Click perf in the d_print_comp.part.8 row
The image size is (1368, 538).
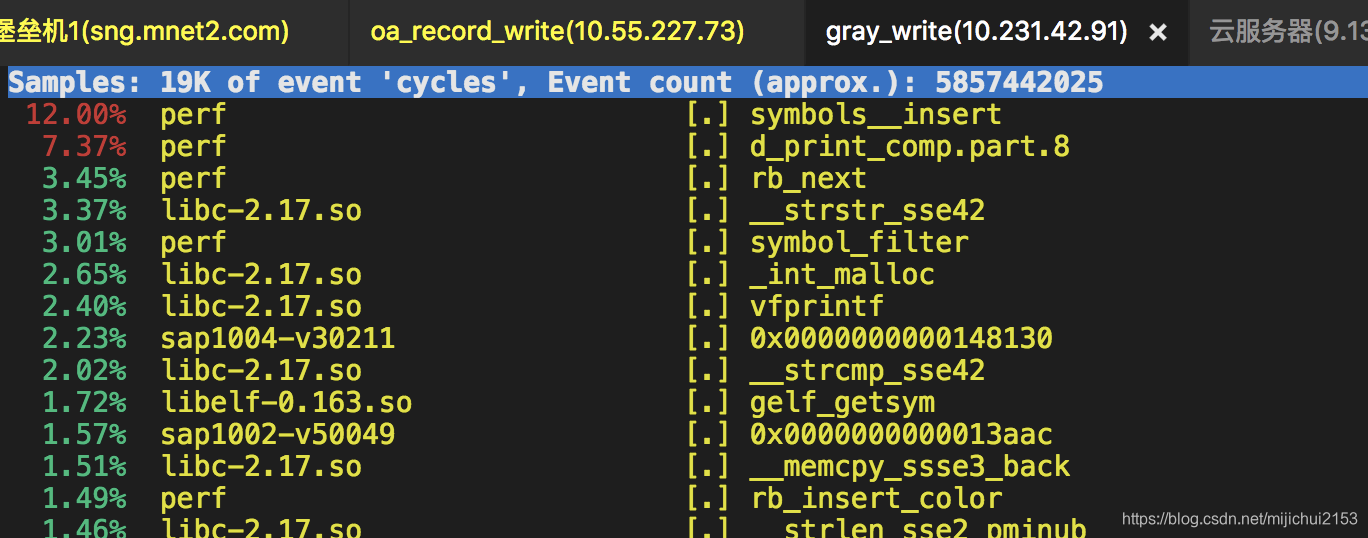click(x=194, y=147)
